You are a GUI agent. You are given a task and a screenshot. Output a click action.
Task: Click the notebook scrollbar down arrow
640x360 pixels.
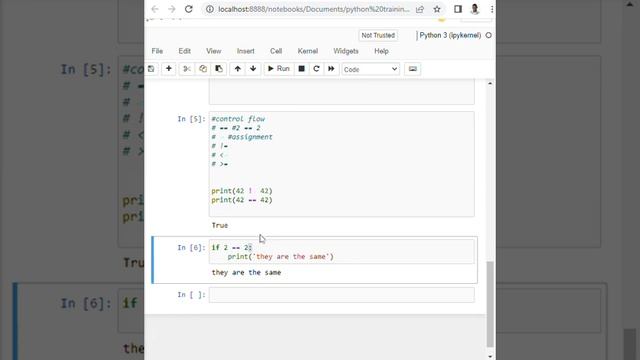click(490, 356)
